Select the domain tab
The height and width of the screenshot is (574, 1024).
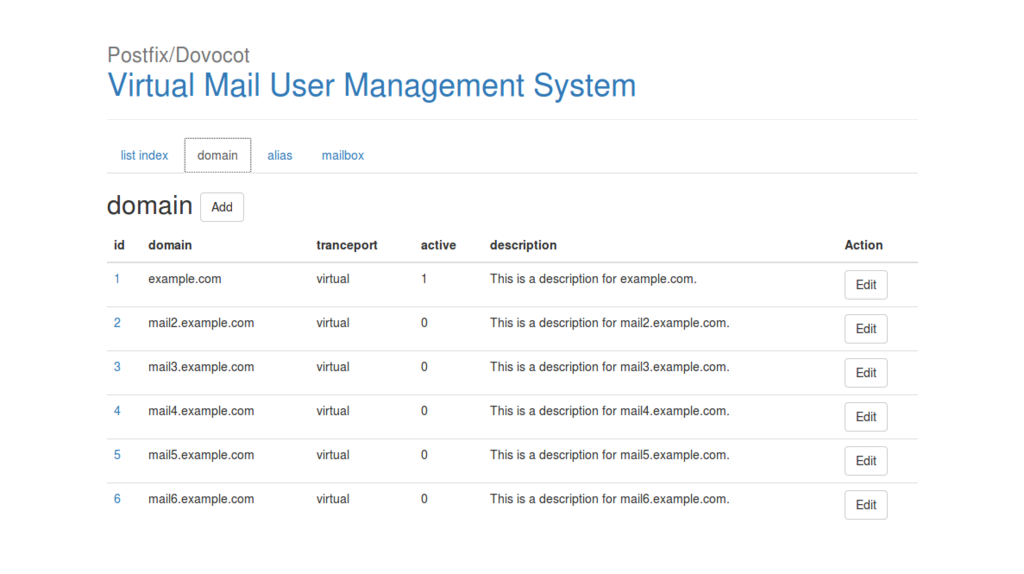[217, 156]
